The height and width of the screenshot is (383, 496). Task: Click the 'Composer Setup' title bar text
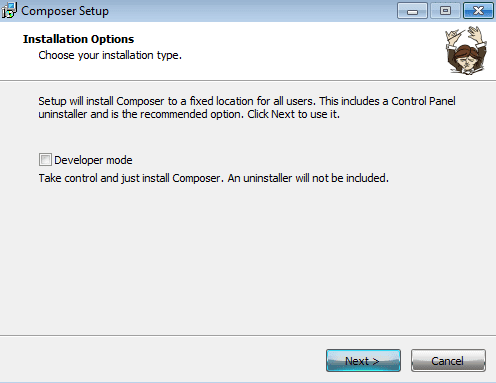(x=65, y=11)
